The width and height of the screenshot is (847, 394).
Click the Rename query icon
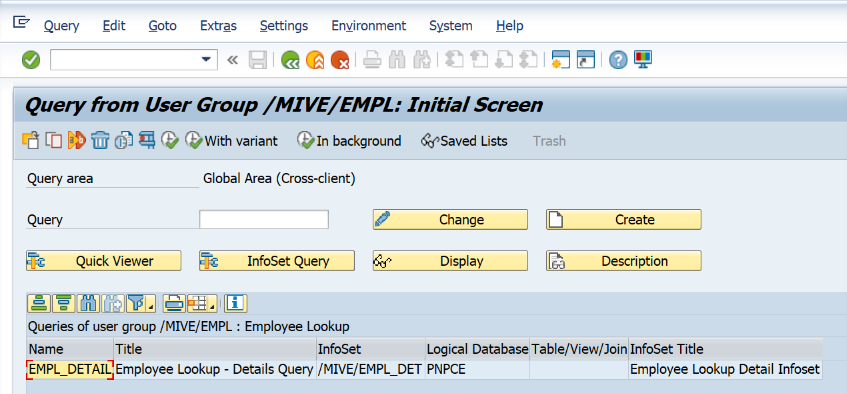click(x=77, y=141)
